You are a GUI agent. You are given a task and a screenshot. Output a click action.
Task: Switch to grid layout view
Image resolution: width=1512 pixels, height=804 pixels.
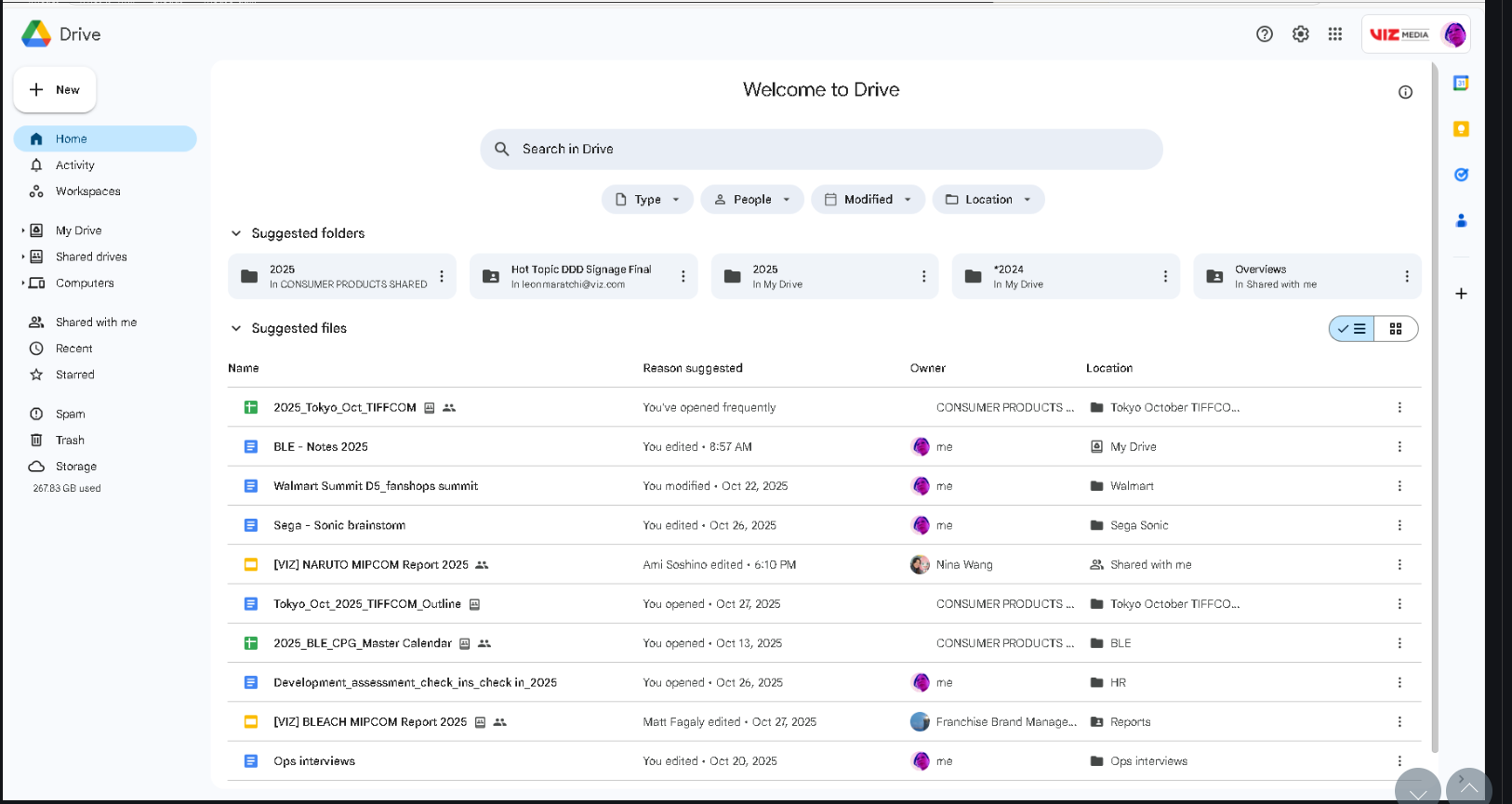(1395, 329)
